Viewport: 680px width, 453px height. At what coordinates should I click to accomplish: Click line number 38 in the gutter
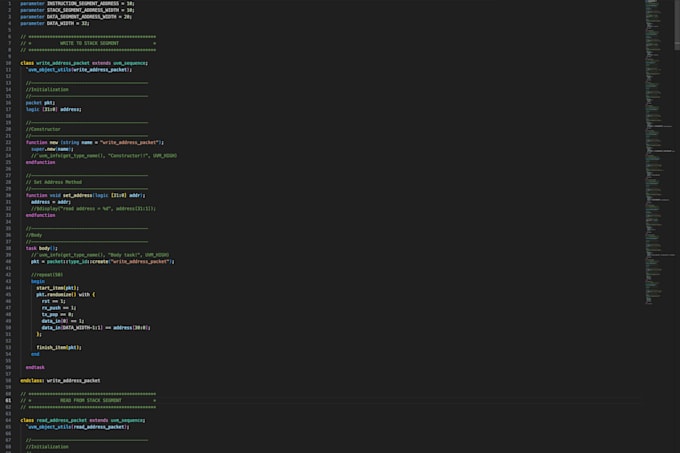8,248
